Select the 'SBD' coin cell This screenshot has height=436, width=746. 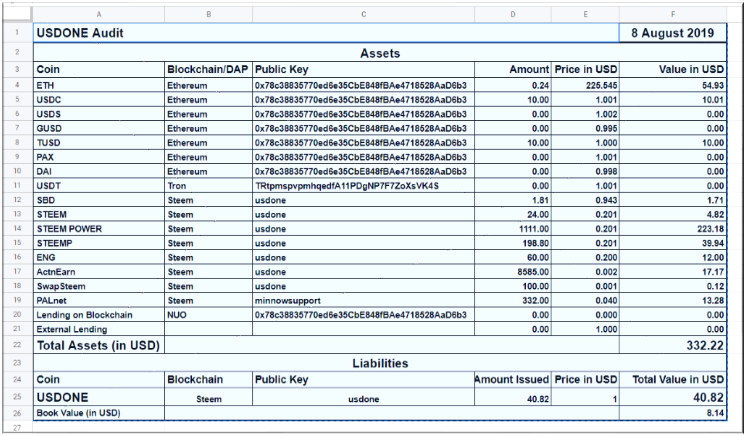click(99, 200)
